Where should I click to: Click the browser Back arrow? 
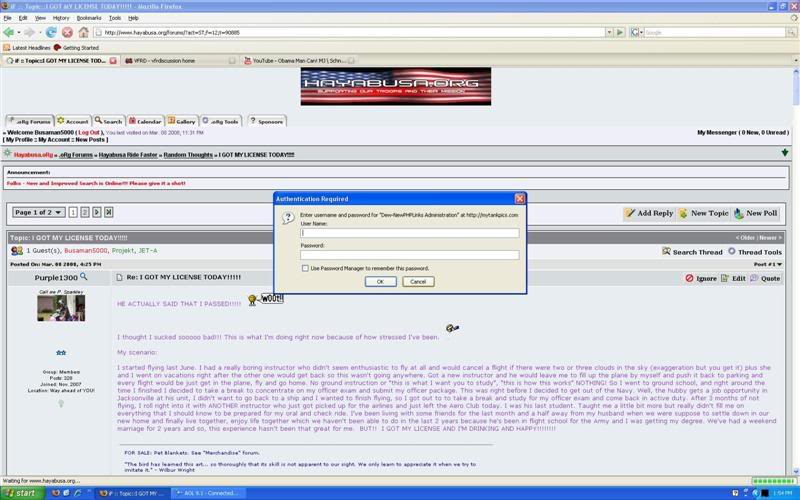point(9,32)
